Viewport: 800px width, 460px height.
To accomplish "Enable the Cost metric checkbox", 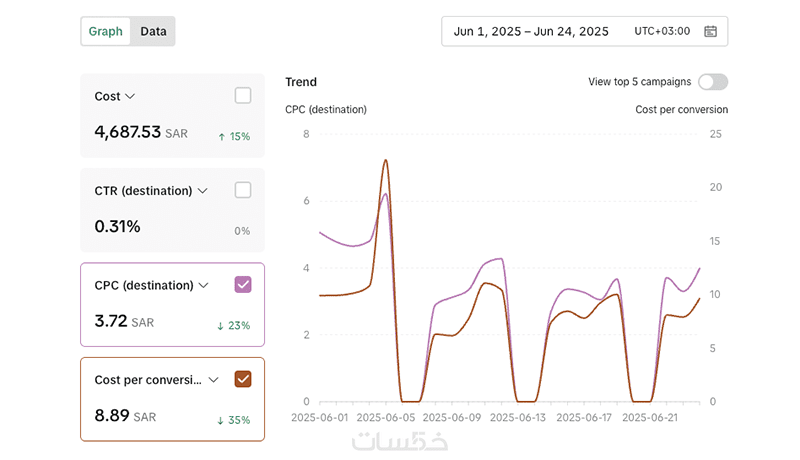I will click(x=243, y=96).
